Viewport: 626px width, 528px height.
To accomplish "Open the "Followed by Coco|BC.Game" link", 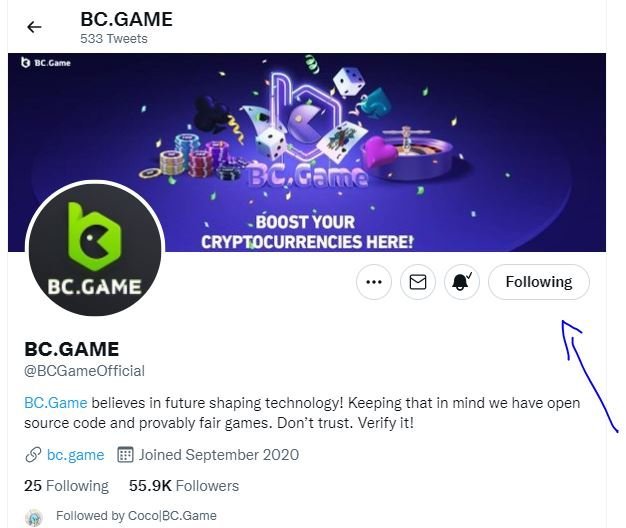I will (x=136, y=517).
